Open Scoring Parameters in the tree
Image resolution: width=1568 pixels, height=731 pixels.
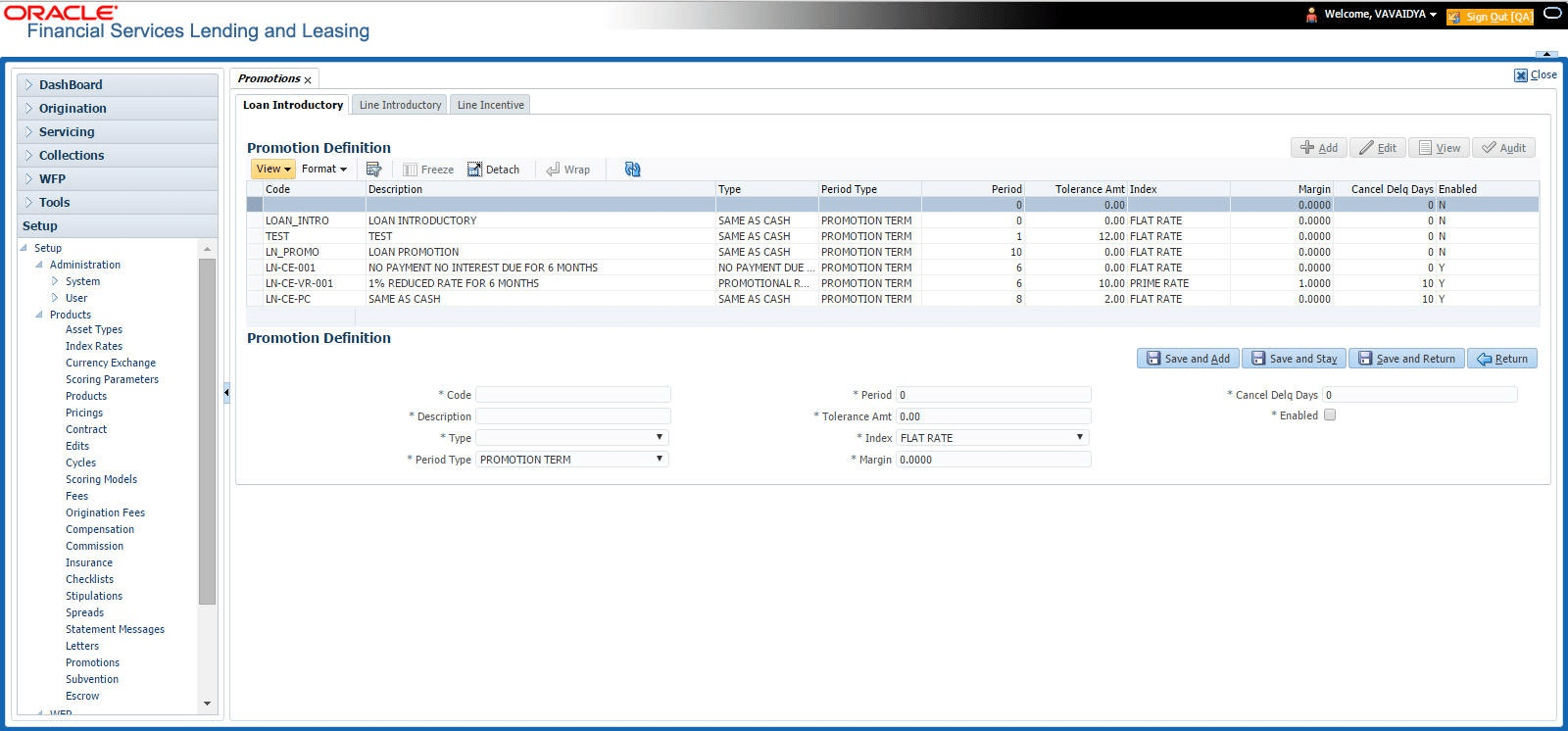[112, 379]
